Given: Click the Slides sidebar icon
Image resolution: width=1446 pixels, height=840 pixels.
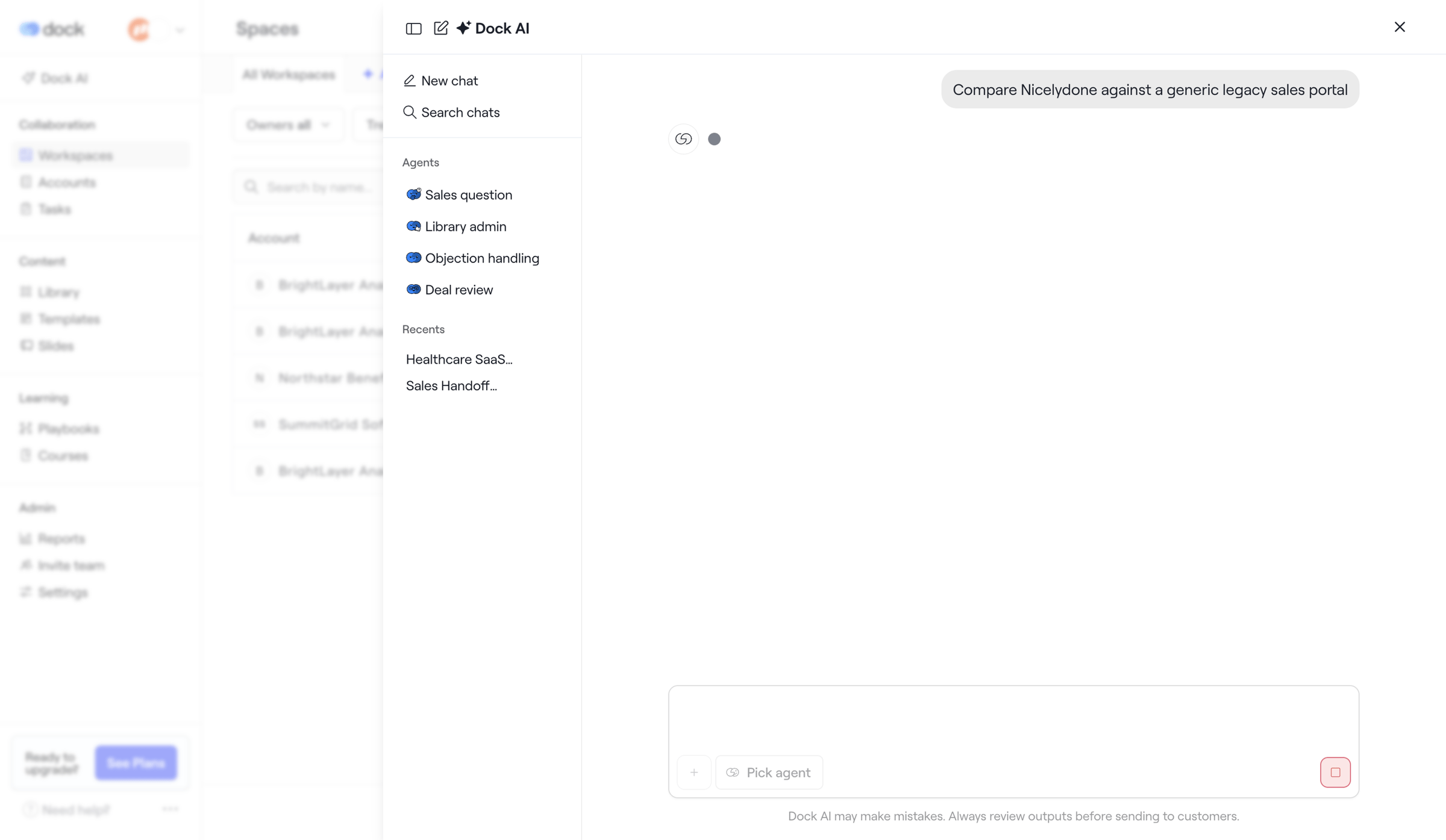Looking at the screenshot, I should (x=26, y=346).
